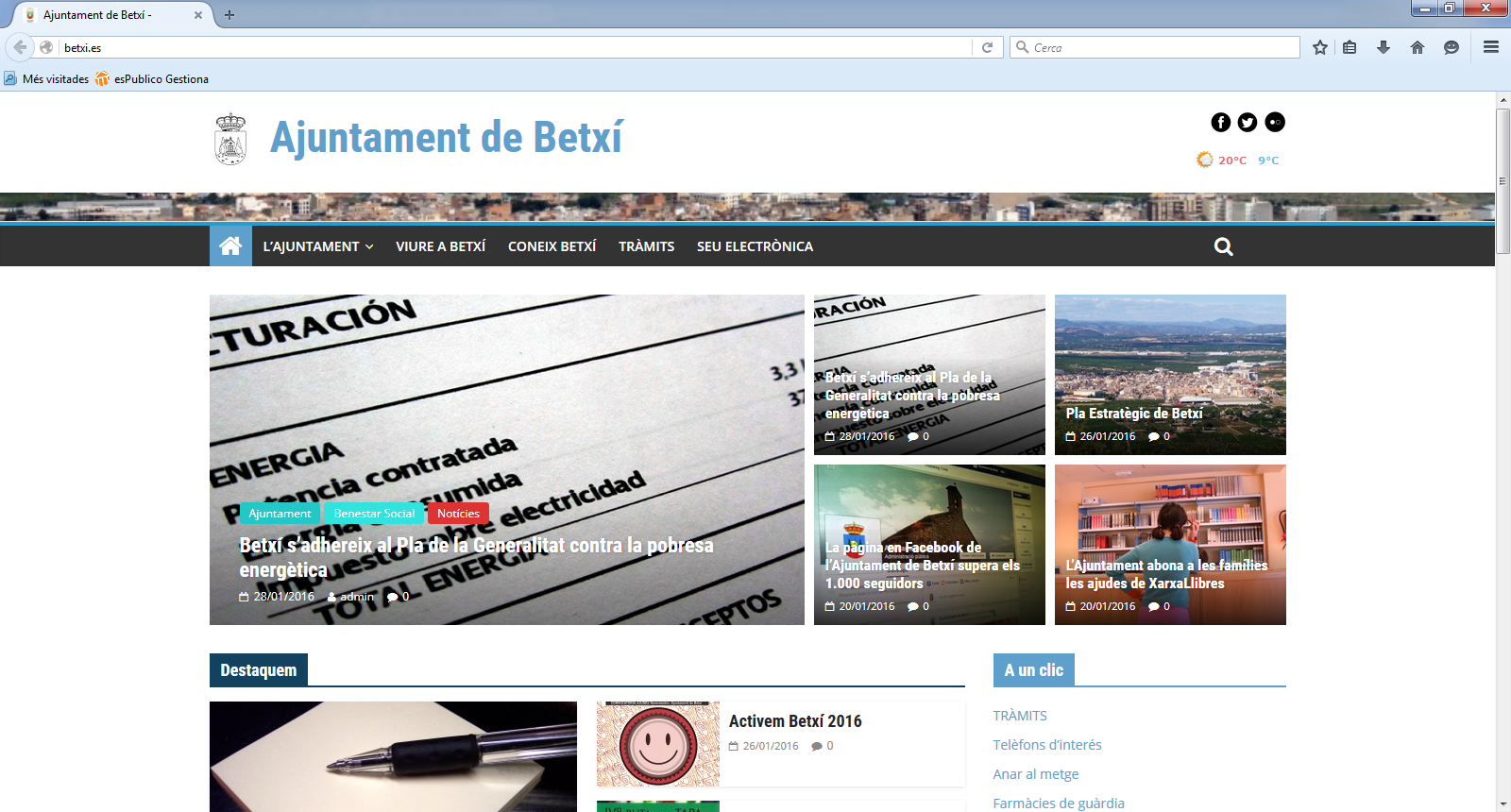Viewport: 1511px width, 812px height.
Task: Click the 9°C temperature reading
Action: pyautogui.click(x=1268, y=161)
